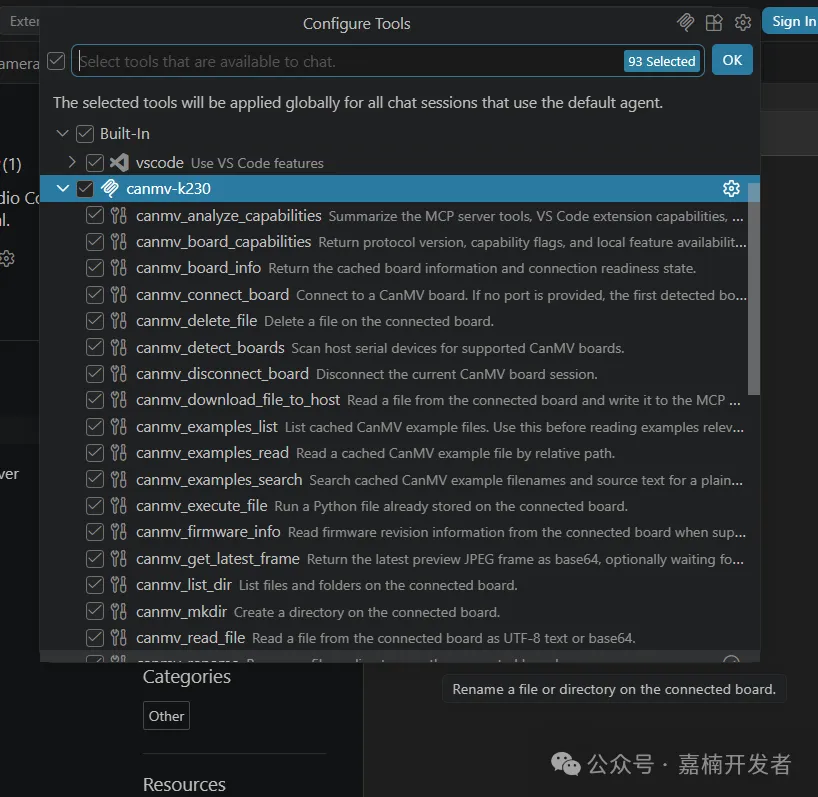Uncheck the vscode tools checkbox

coord(94,163)
